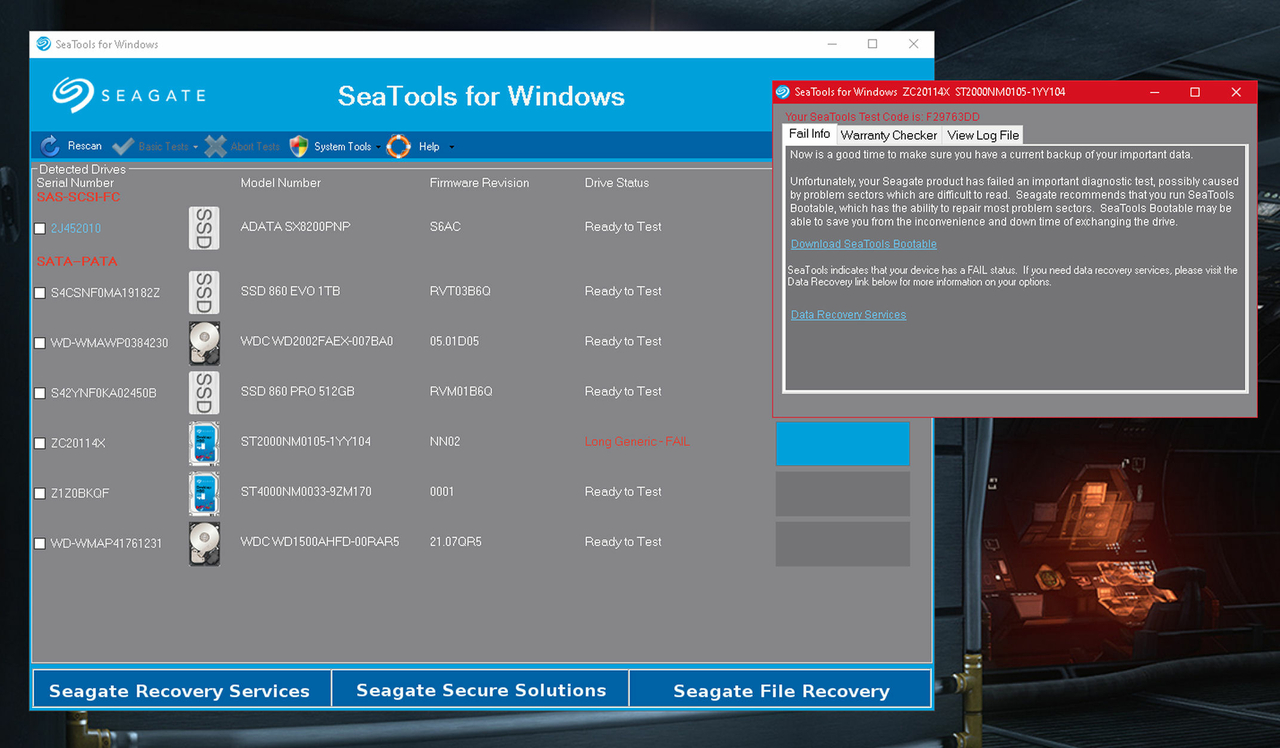The image size is (1280, 748).
Task: Click firmware revision RVT03B6Q
Action: point(460,291)
